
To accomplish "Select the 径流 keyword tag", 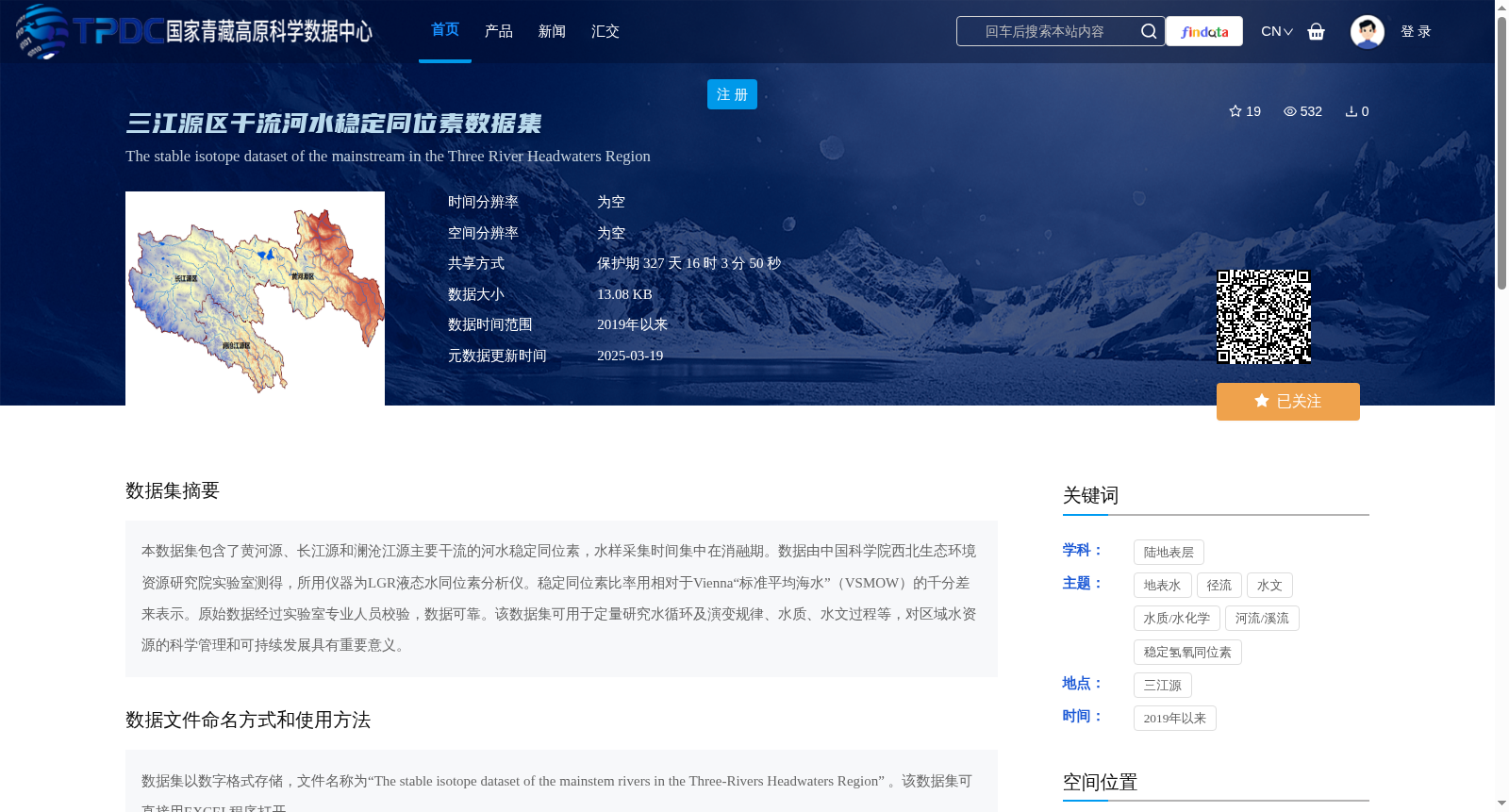I will [x=1219, y=586].
